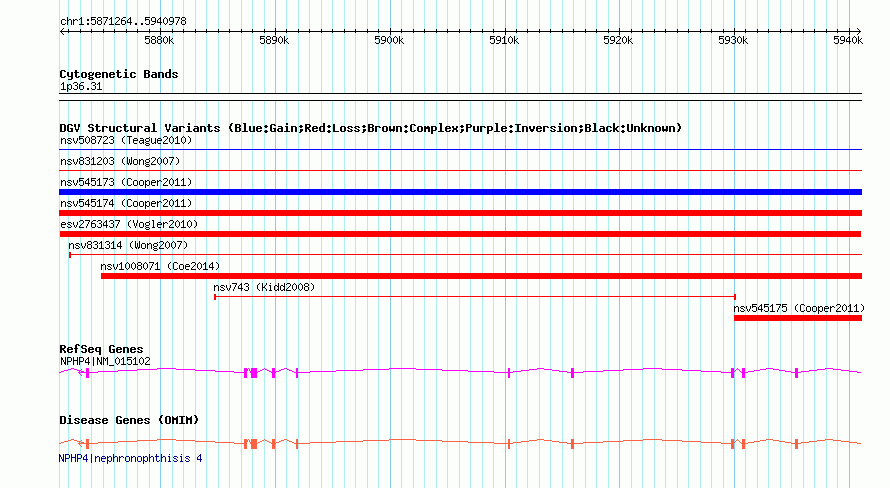Click the red bar under nsv1008071
The image size is (890, 488).
coord(481,276)
